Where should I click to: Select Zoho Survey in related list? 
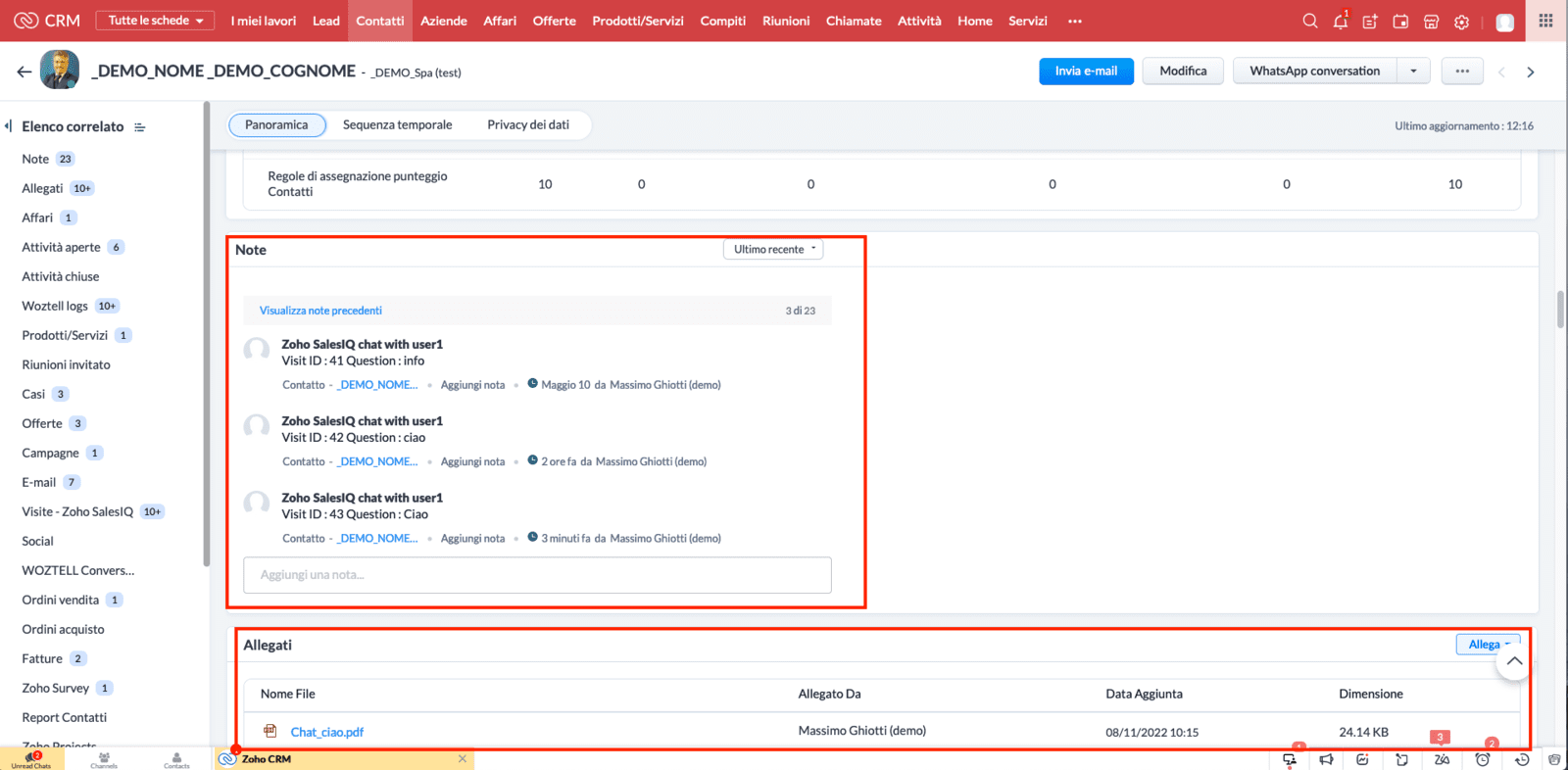[56, 688]
